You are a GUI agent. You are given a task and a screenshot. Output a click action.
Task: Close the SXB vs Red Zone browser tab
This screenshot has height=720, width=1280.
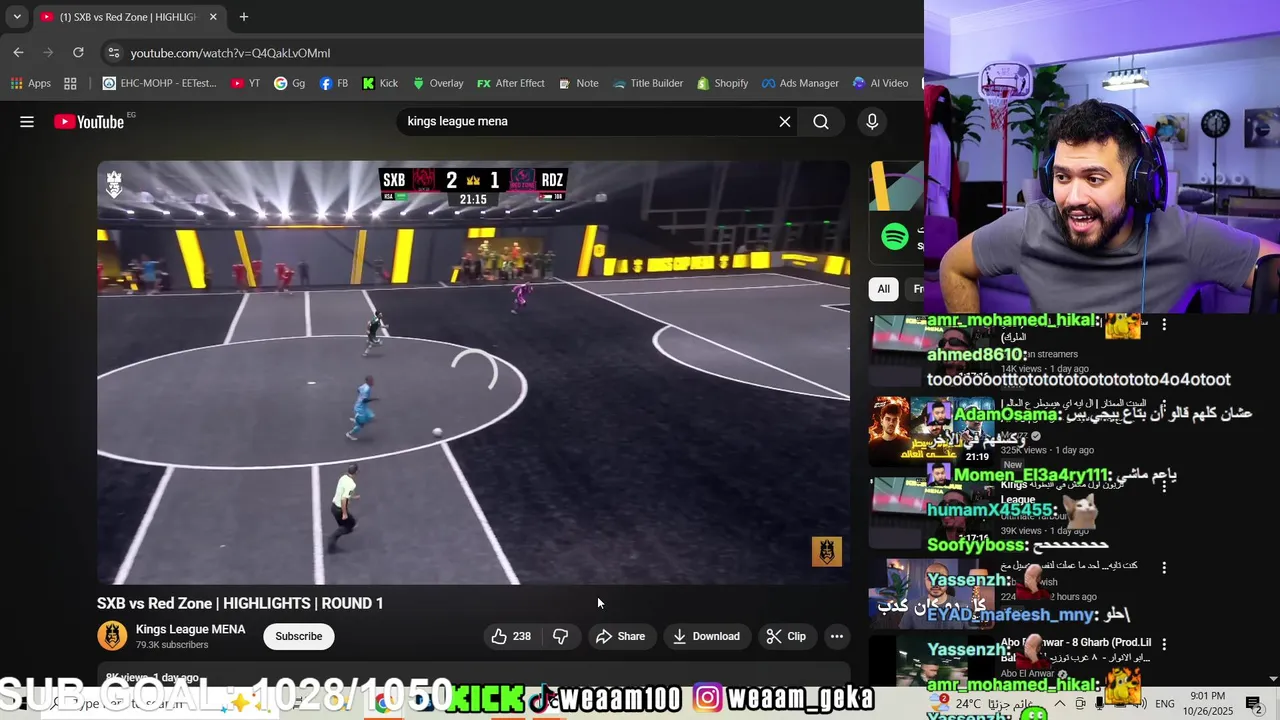click(213, 17)
